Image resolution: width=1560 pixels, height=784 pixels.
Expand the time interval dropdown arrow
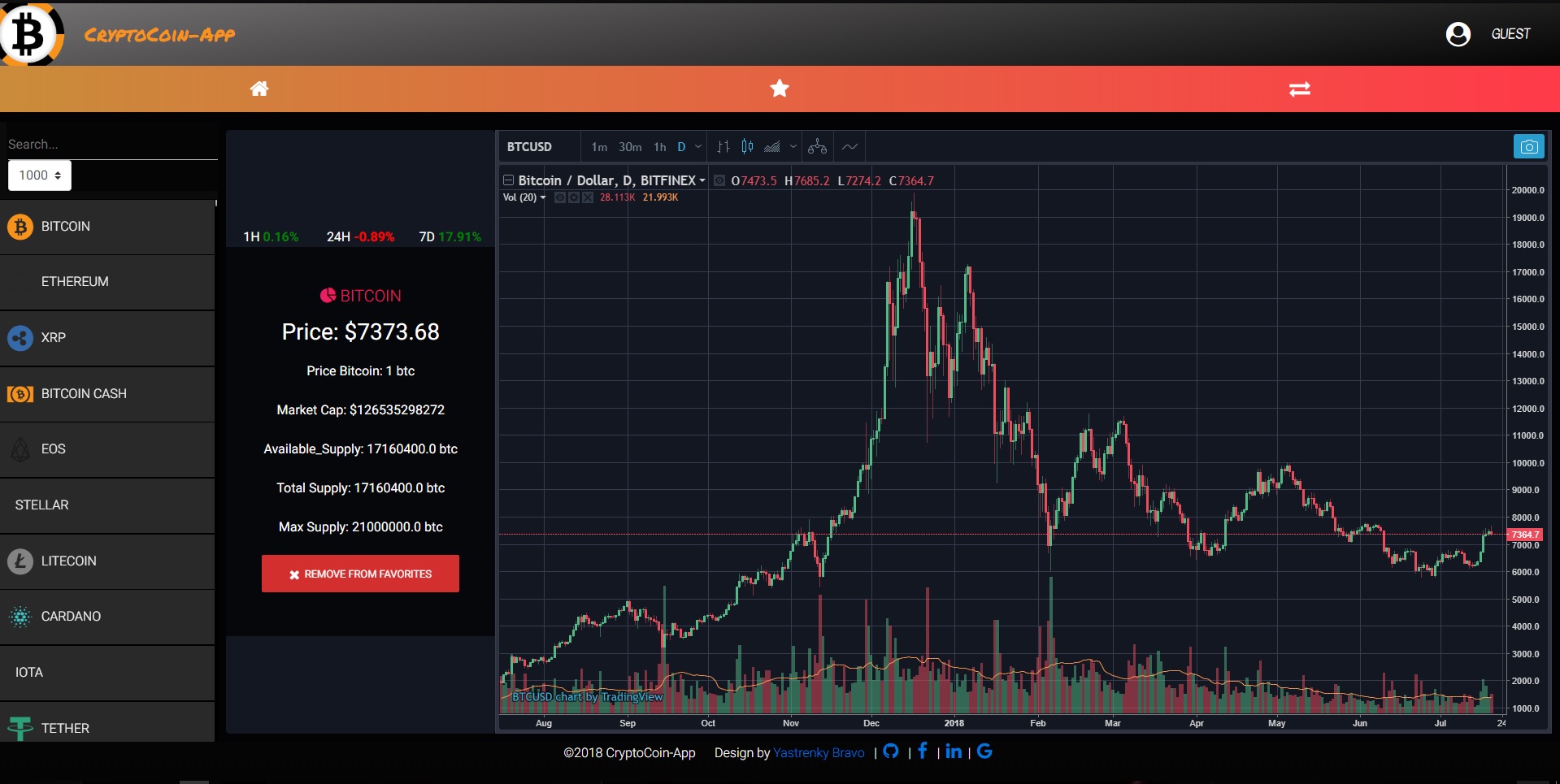tap(698, 147)
